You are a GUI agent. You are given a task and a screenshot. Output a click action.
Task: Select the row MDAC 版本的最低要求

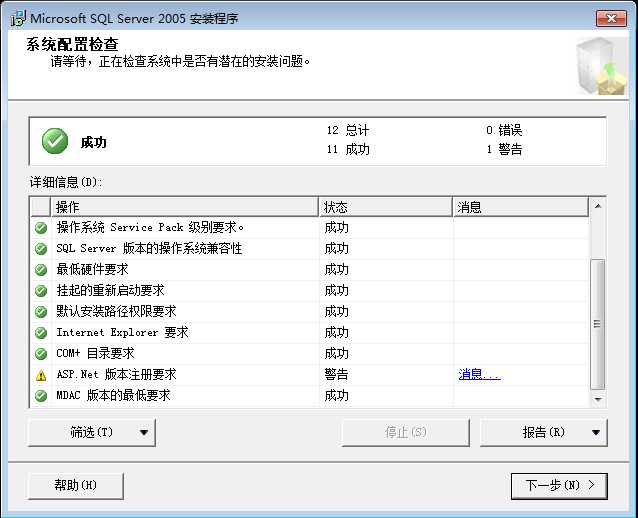coord(309,396)
